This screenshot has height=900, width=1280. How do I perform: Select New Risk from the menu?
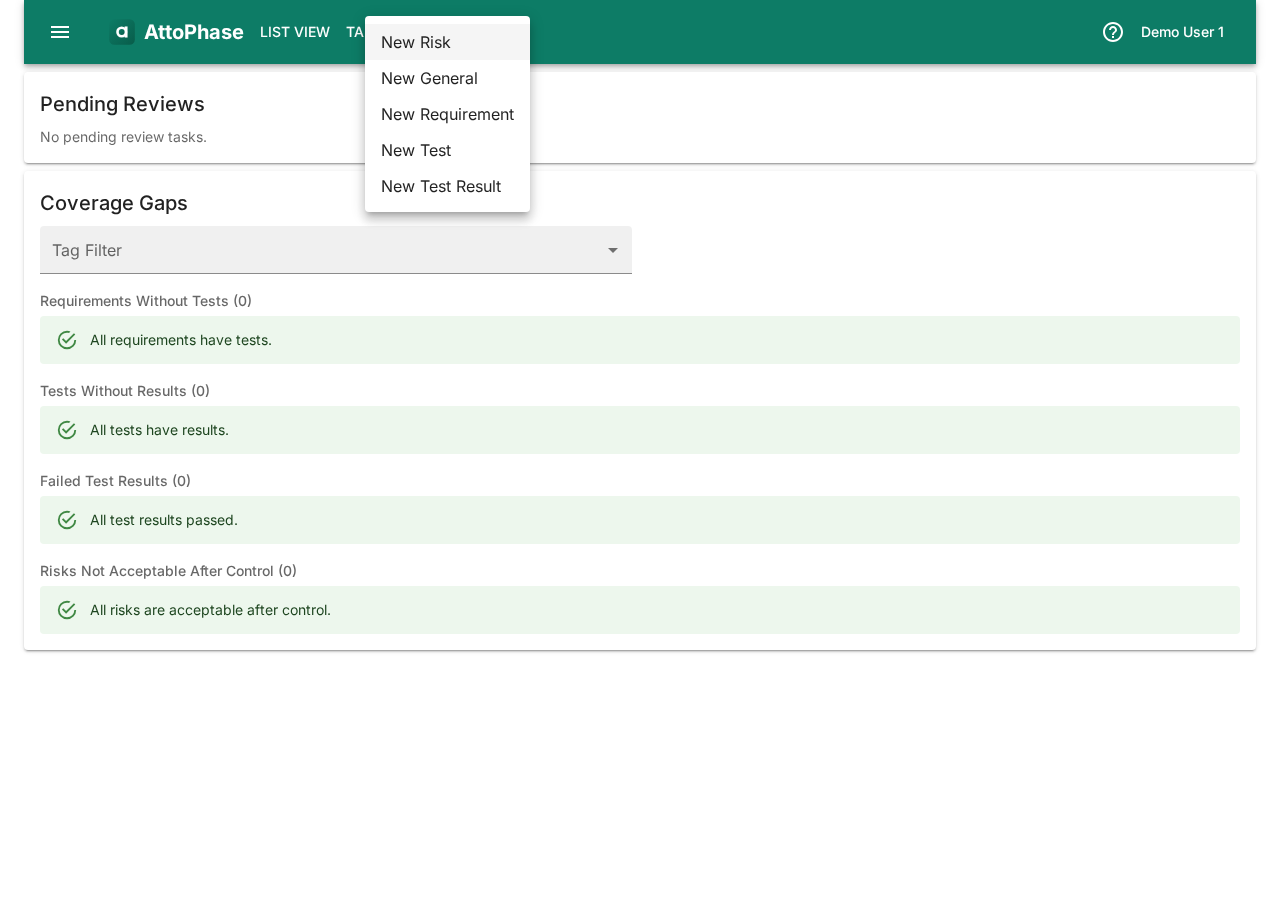pos(416,42)
